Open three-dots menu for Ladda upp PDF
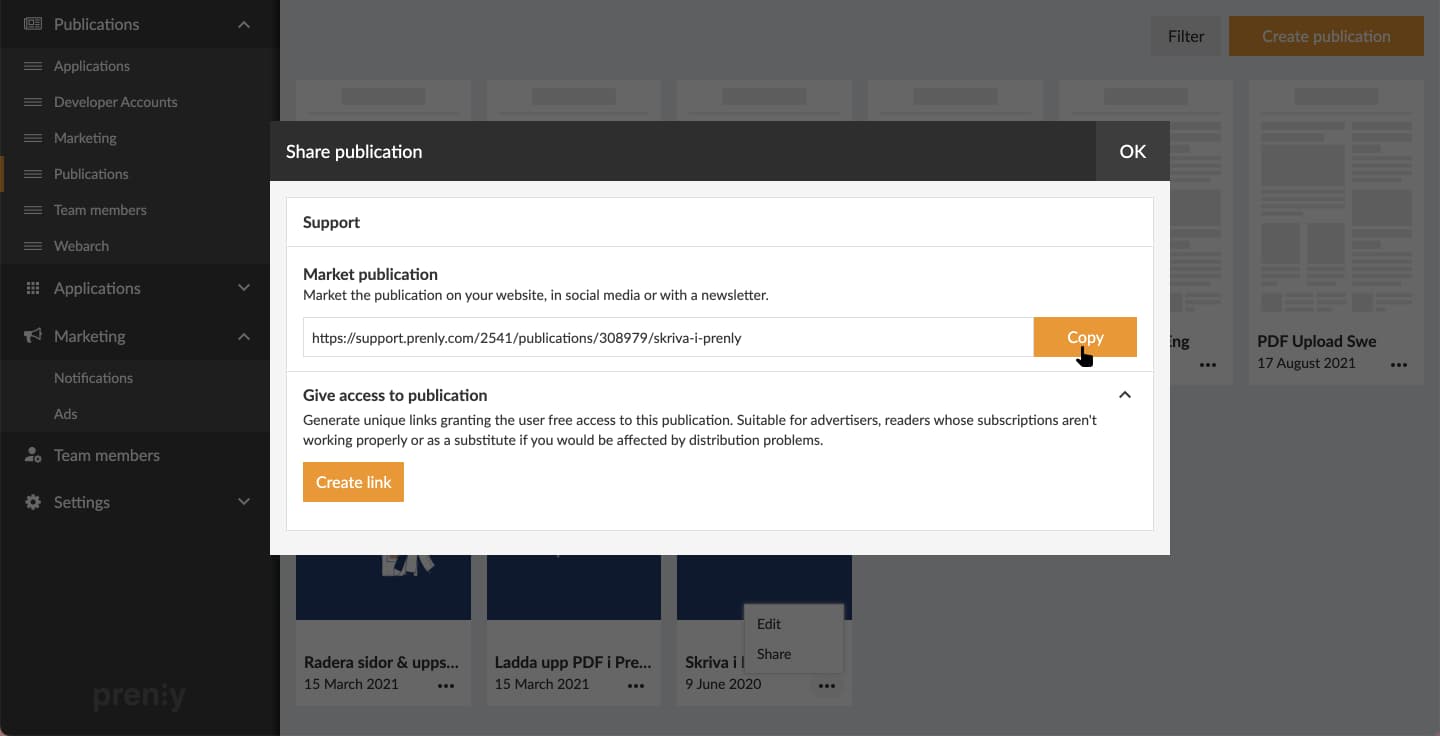This screenshot has height=736, width=1440. (x=636, y=685)
